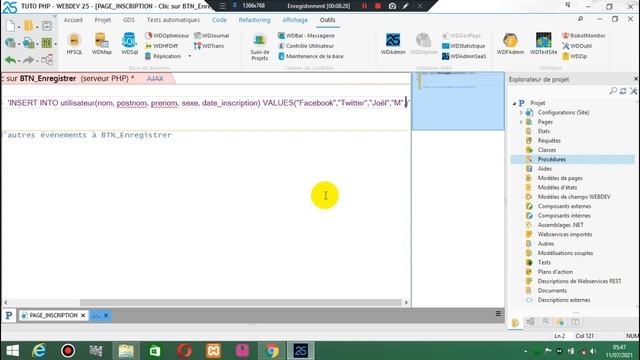The width and height of the screenshot is (640, 360).
Task: Open Chrome from the taskbar
Action: 271,351
